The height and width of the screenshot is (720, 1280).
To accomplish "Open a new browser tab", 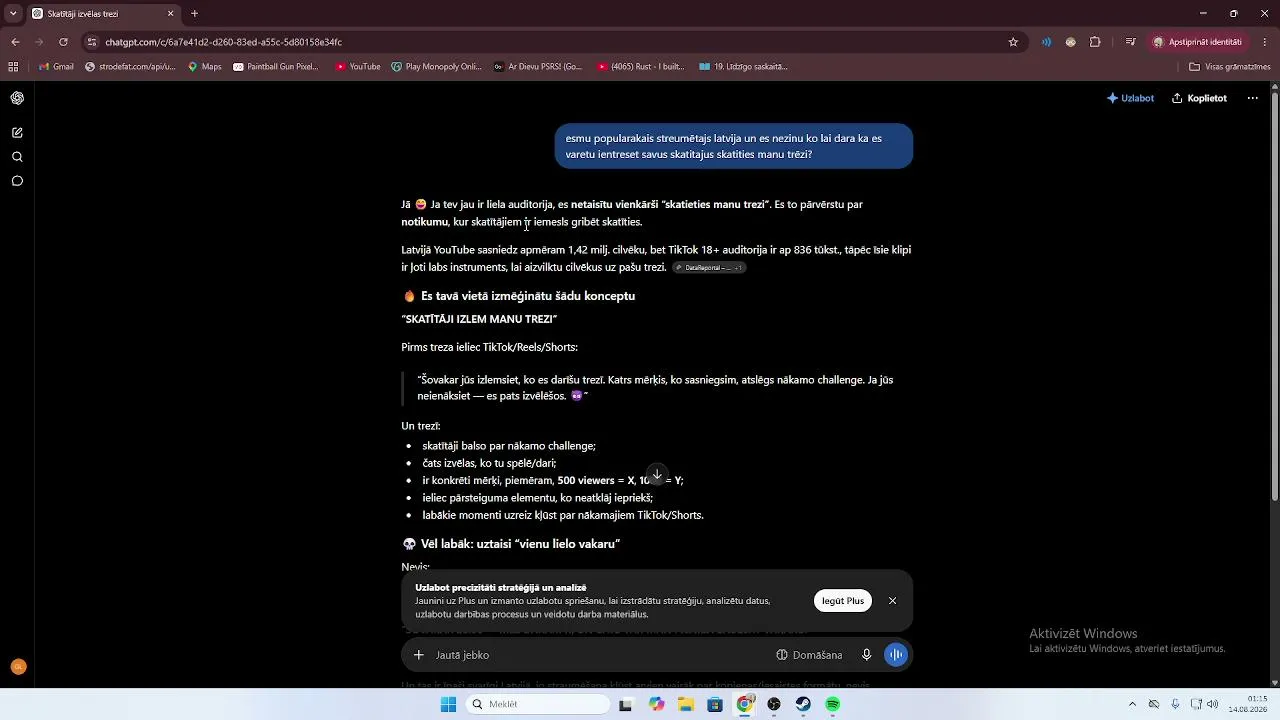I will click(x=194, y=14).
